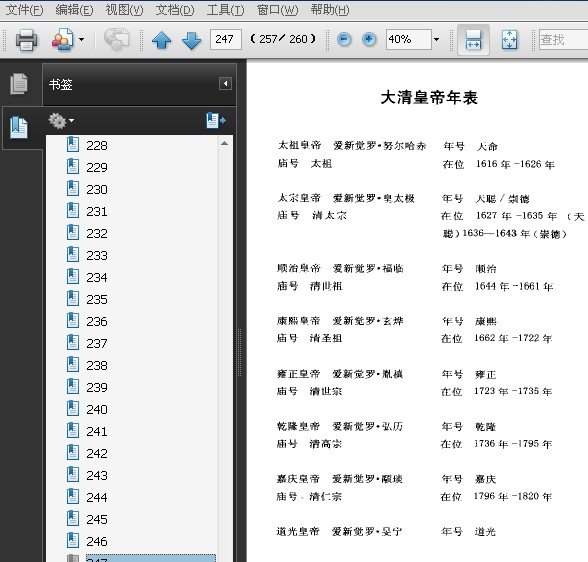Jump to bookmark 235
The height and width of the screenshot is (562, 588).
(97, 300)
